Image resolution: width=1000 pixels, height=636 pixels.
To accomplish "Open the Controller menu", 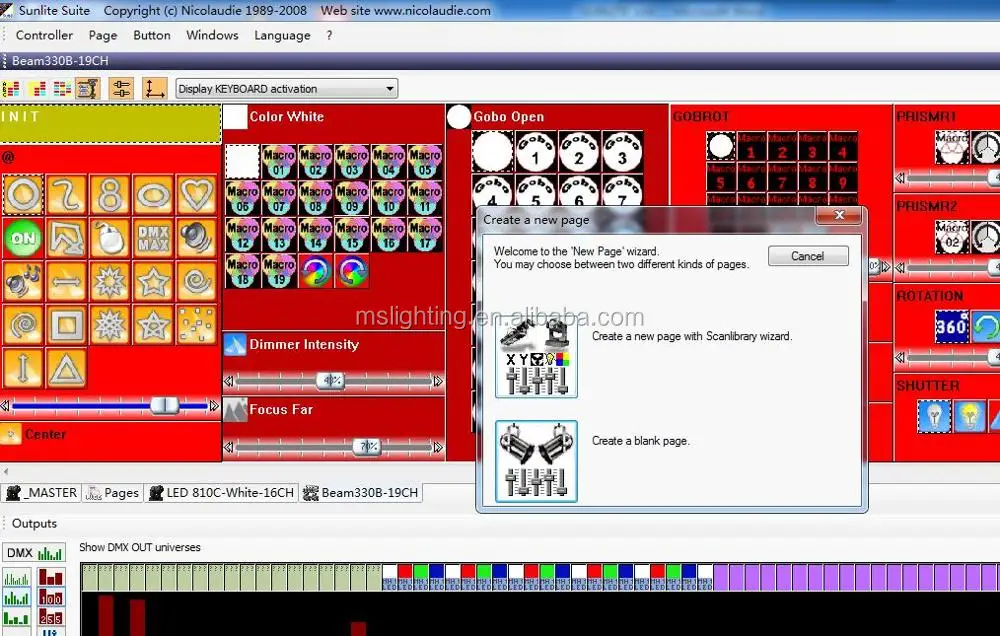I will point(44,35).
